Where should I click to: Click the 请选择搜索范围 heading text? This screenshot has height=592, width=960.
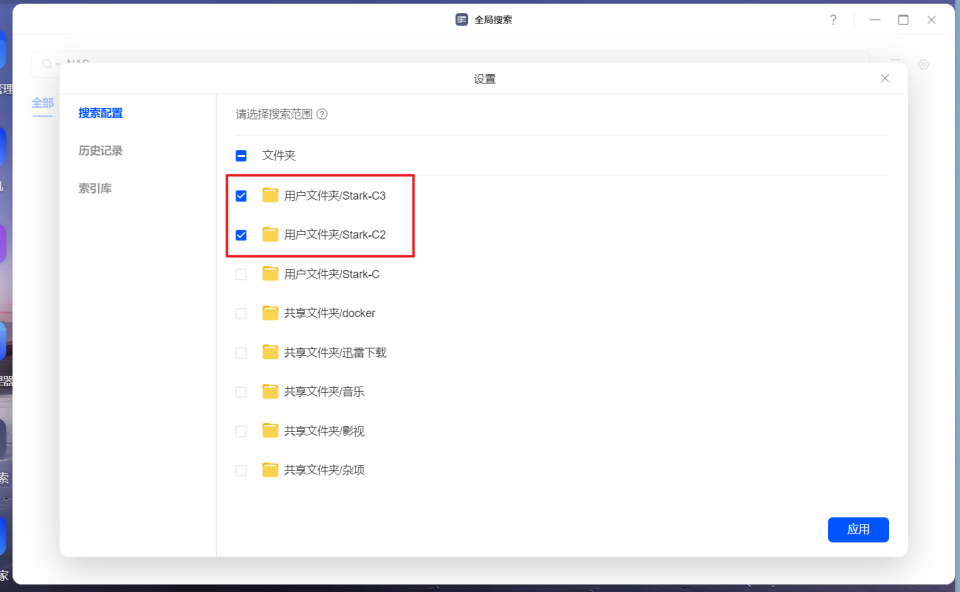[x=274, y=114]
